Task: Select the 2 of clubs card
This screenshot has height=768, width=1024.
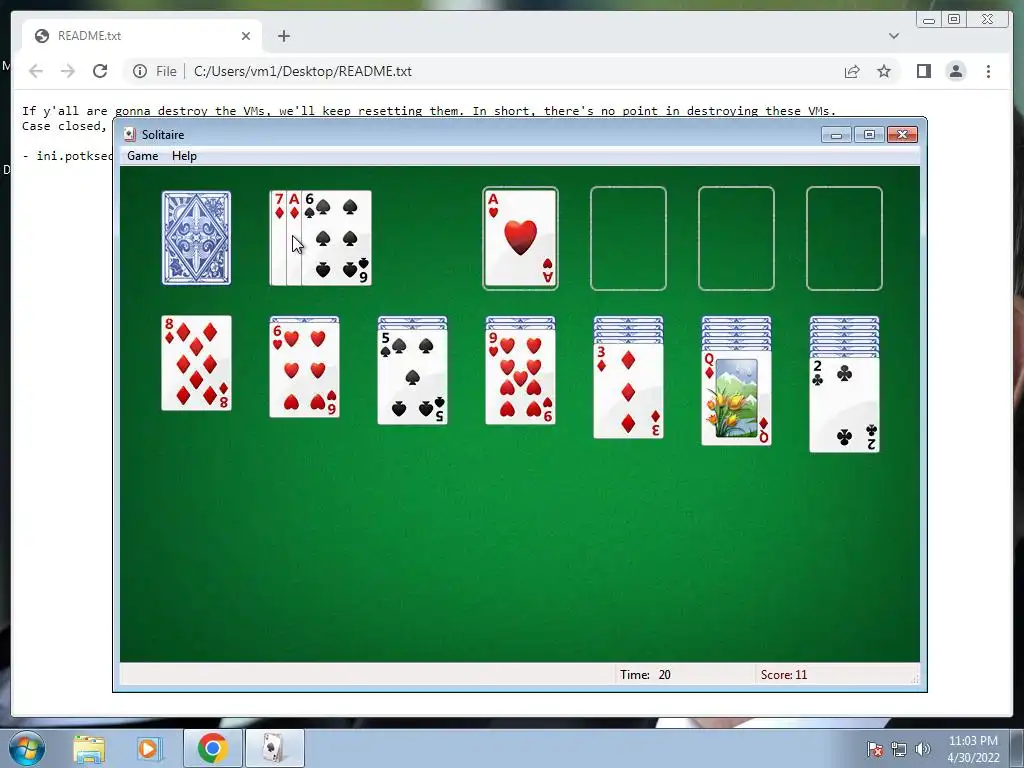Action: pos(844,405)
